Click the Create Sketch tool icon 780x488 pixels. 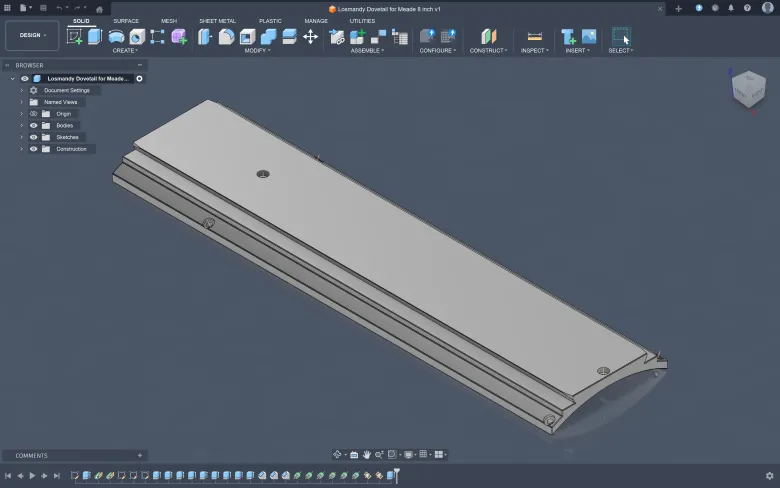coord(75,37)
